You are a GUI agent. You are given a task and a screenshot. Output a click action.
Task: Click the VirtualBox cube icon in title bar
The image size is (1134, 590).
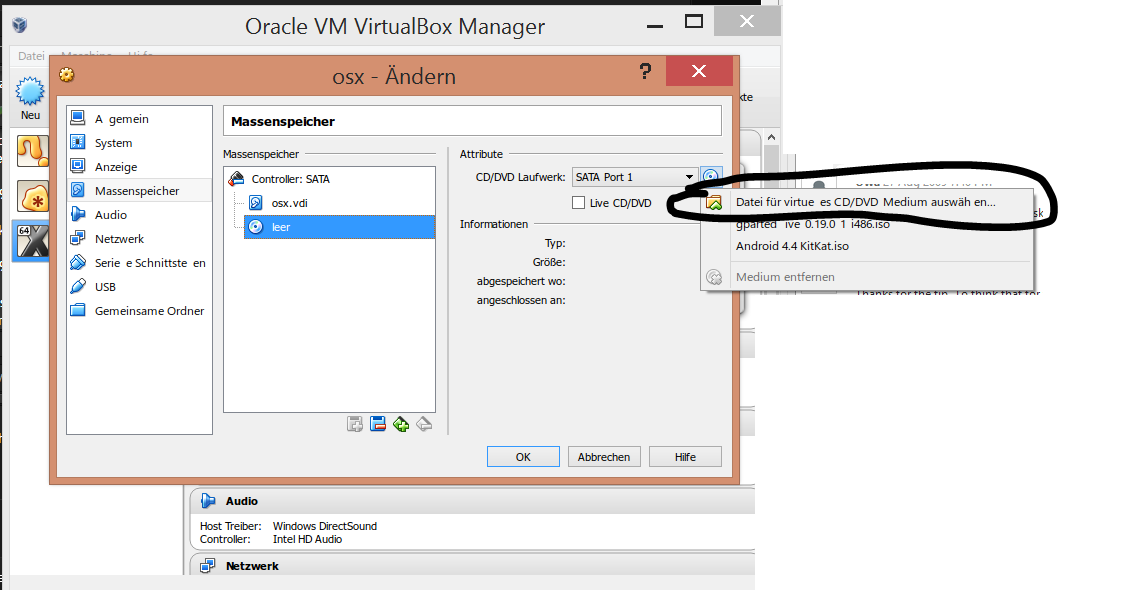click(20, 25)
